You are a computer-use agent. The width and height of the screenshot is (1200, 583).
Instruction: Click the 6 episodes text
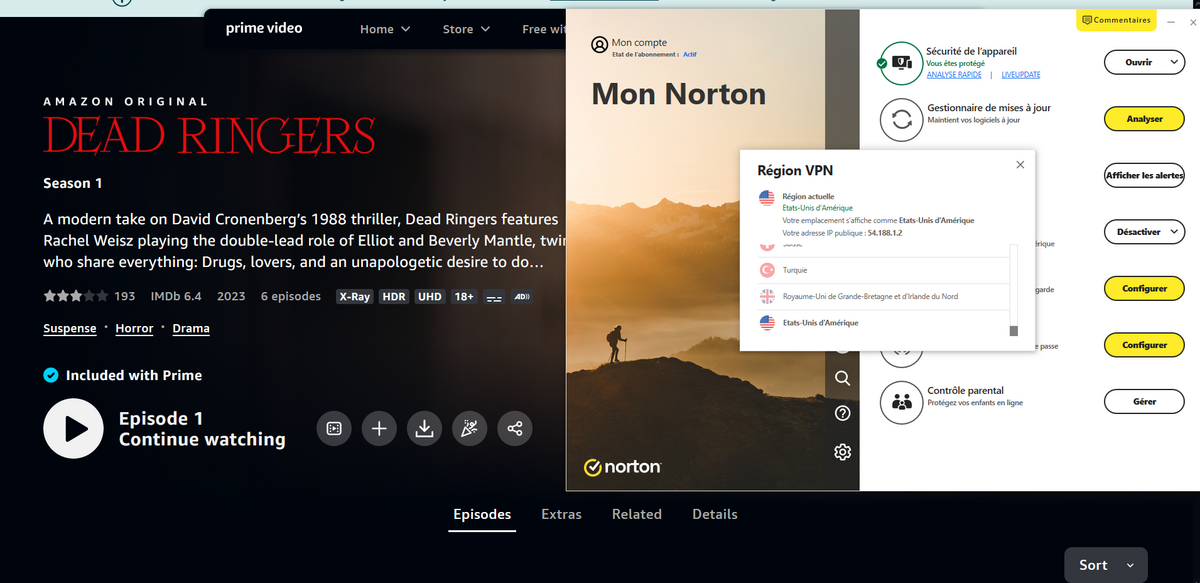pyautogui.click(x=291, y=296)
